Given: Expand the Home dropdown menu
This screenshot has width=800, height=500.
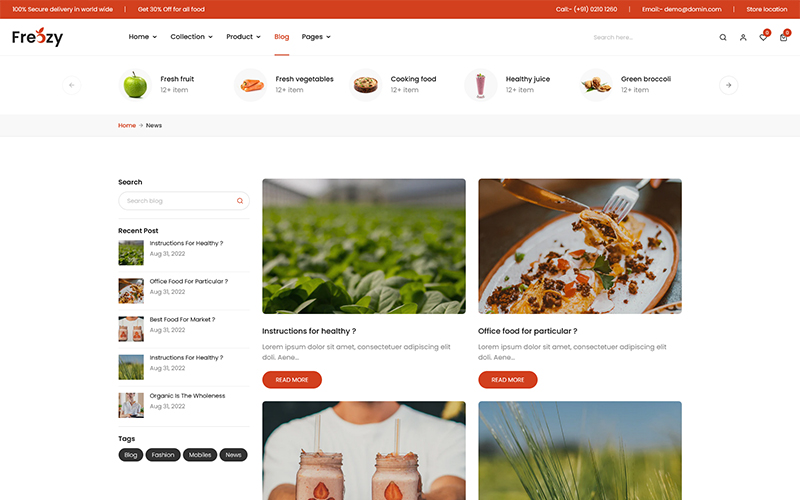Looking at the screenshot, I should tap(142, 37).
